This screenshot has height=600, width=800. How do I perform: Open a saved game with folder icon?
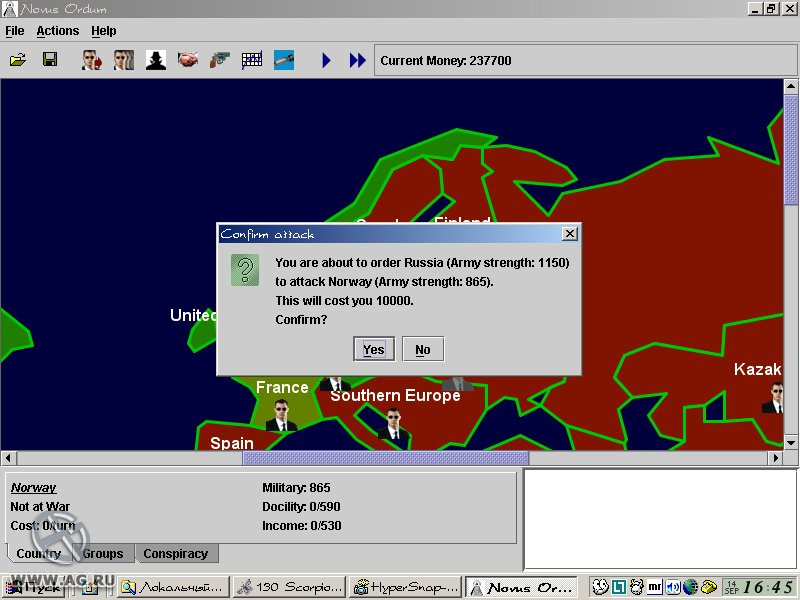(18, 60)
